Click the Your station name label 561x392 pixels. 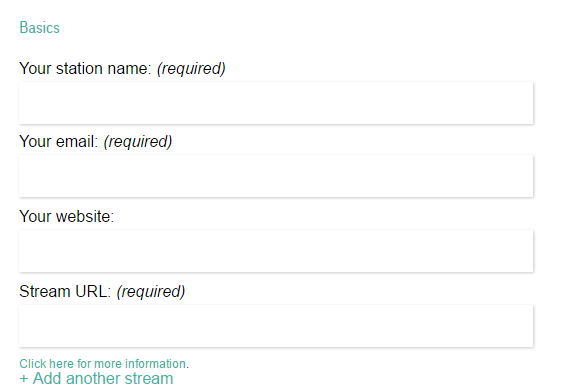click(x=86, y=68)
